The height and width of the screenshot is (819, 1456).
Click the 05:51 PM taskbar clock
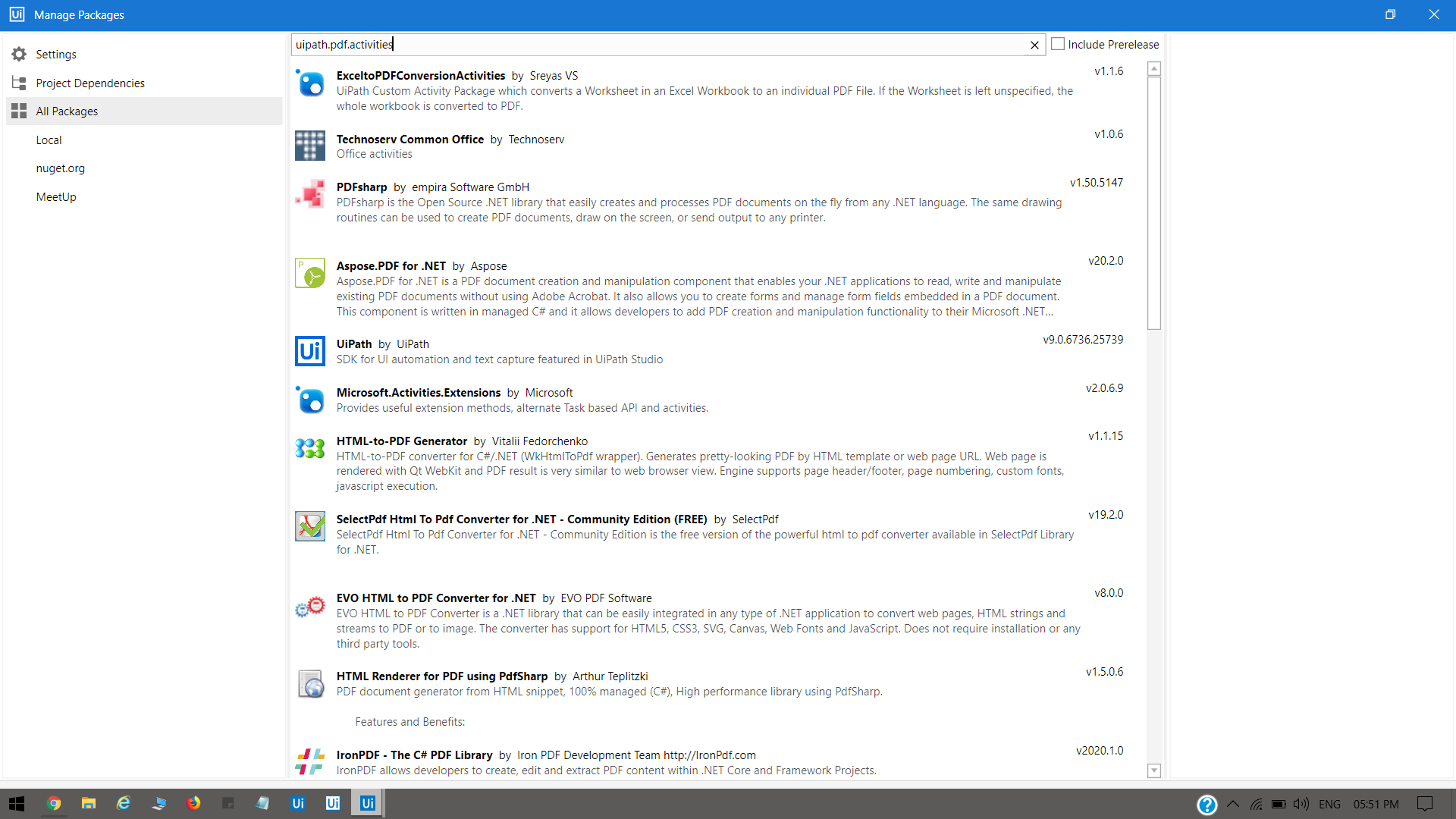(1376, 805)
